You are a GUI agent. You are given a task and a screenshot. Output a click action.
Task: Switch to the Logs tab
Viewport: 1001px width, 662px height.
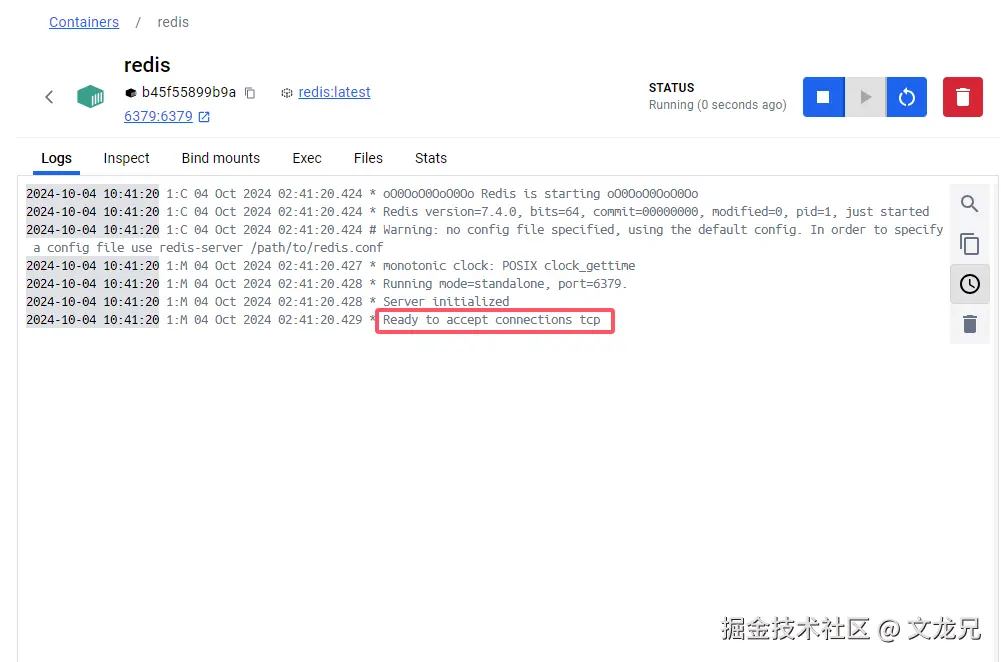click(x=56, y=158)
